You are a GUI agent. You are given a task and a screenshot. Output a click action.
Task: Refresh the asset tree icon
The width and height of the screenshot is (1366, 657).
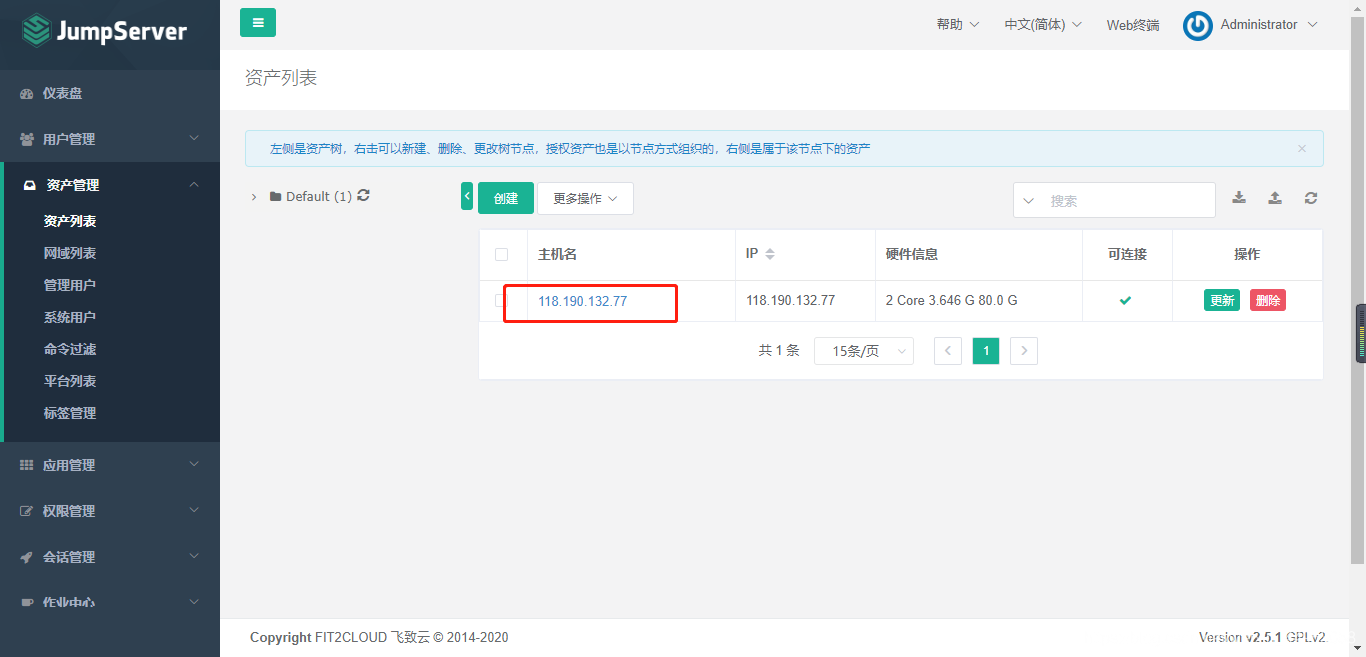(363, 196)
